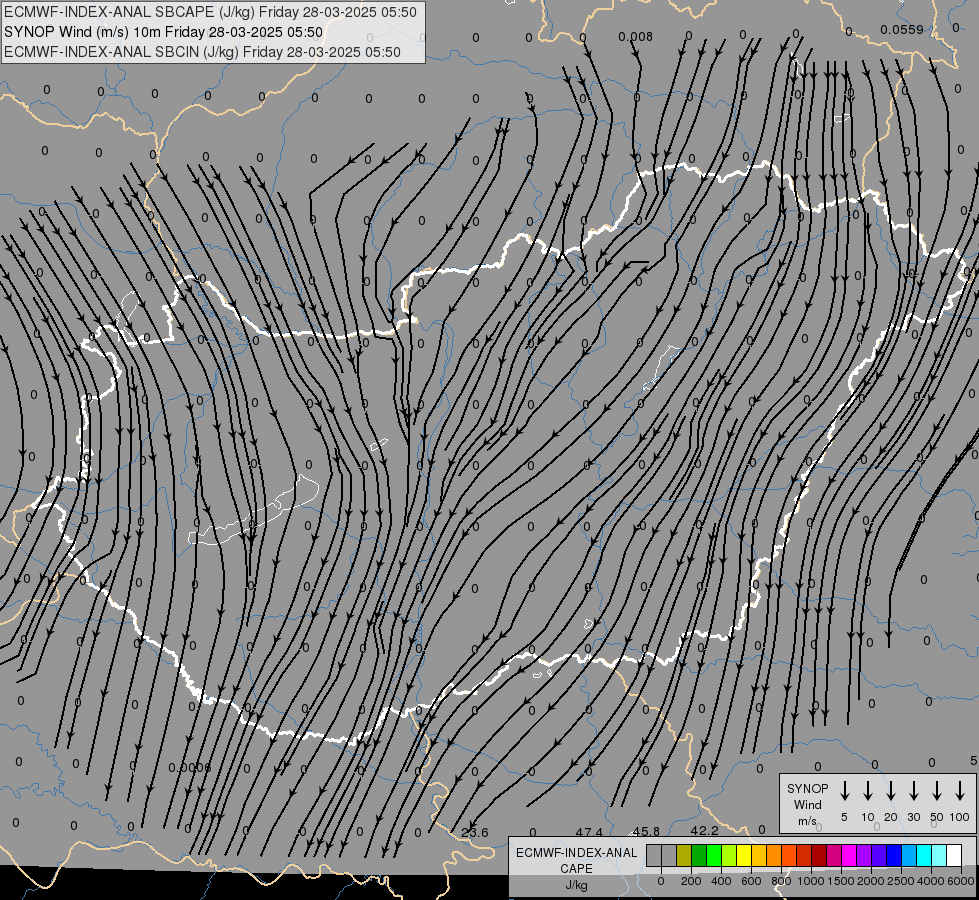Pick the bright magenta CAPE swatch

tap(849, 855)
